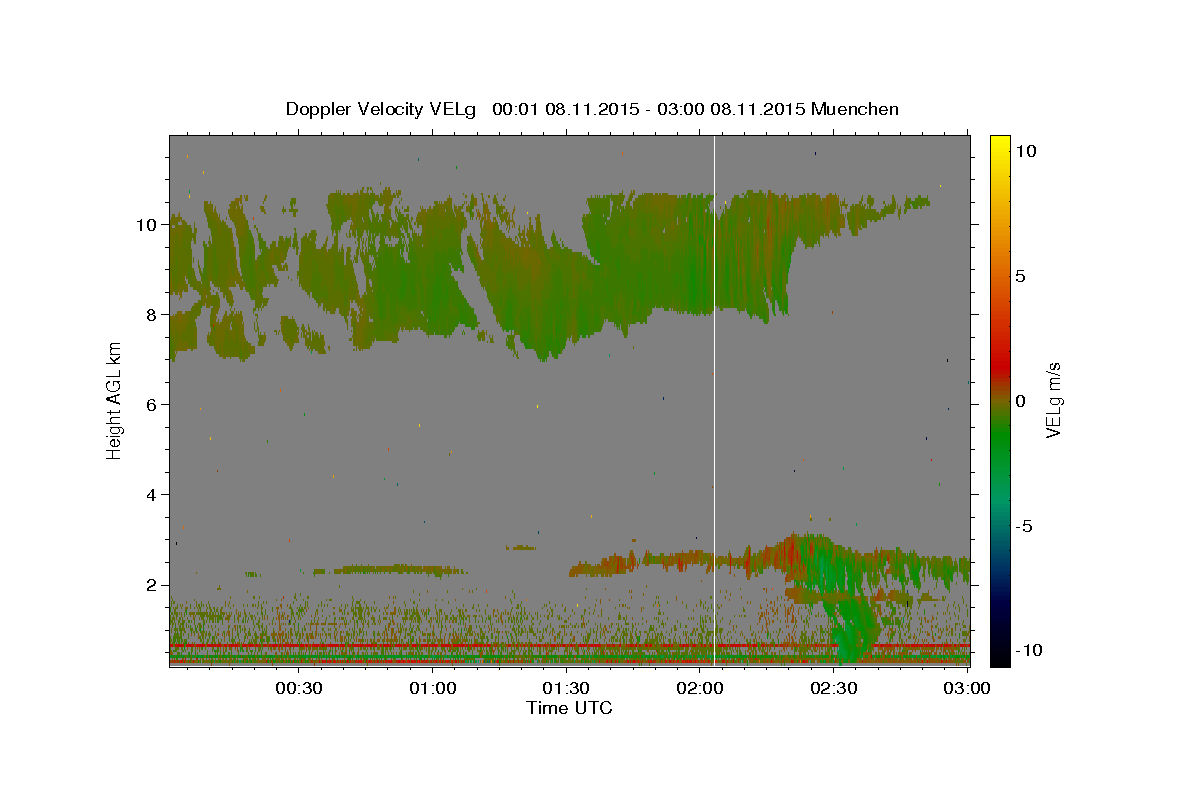
Task: Click the height tick label "4"
Action: point(154,495)
